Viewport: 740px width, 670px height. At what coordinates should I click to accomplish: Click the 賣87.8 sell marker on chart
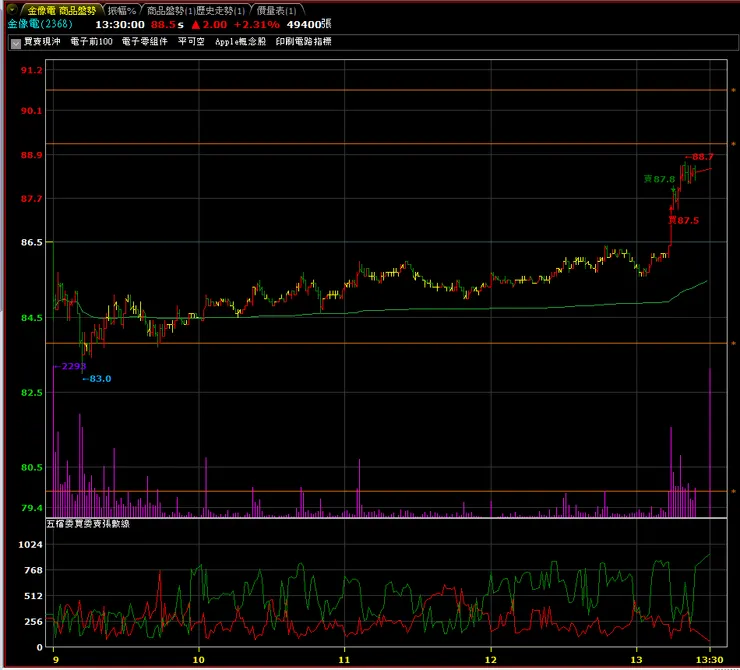click(659, 179)
